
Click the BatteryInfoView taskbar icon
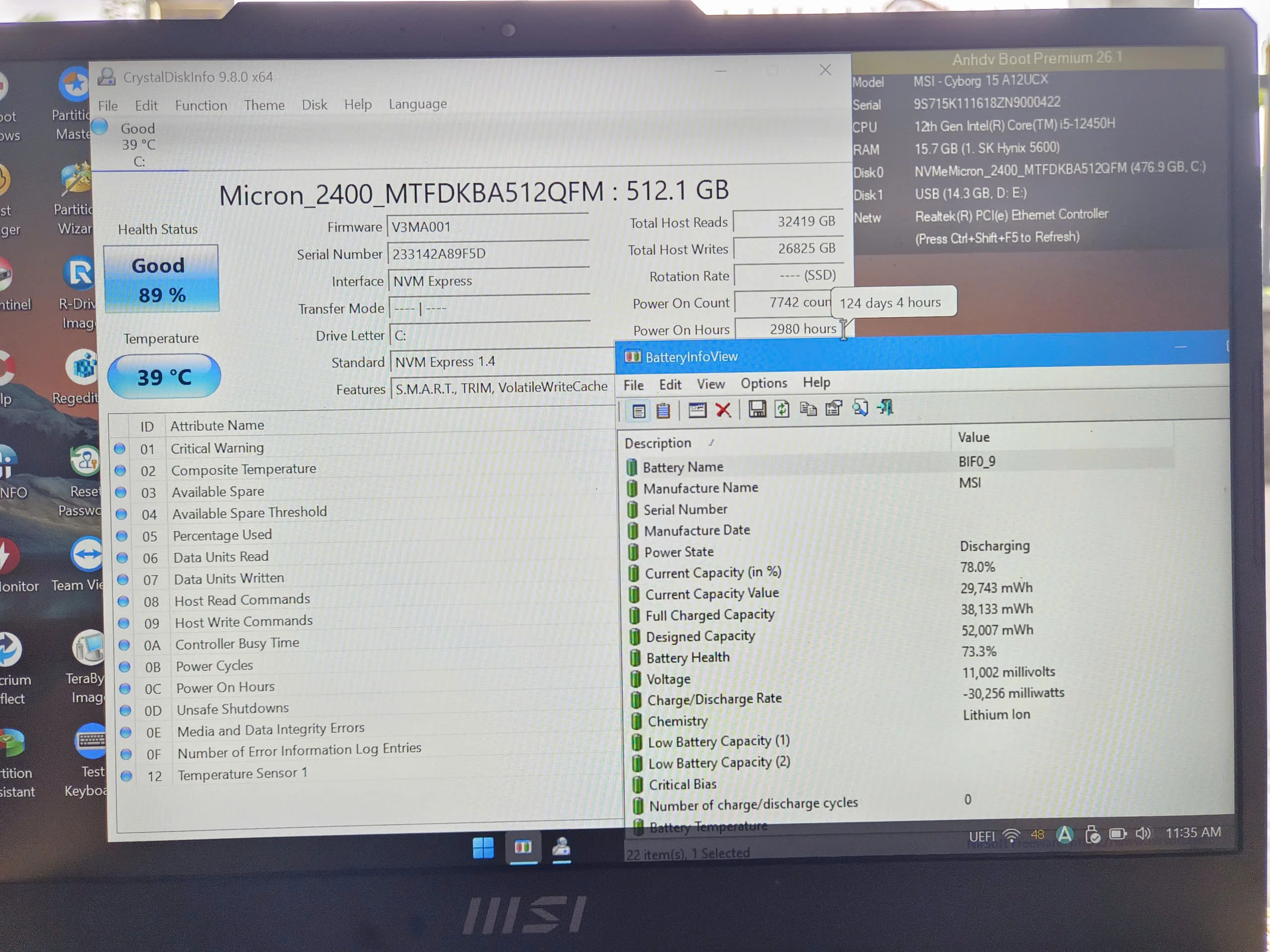(x=522, y=847)
